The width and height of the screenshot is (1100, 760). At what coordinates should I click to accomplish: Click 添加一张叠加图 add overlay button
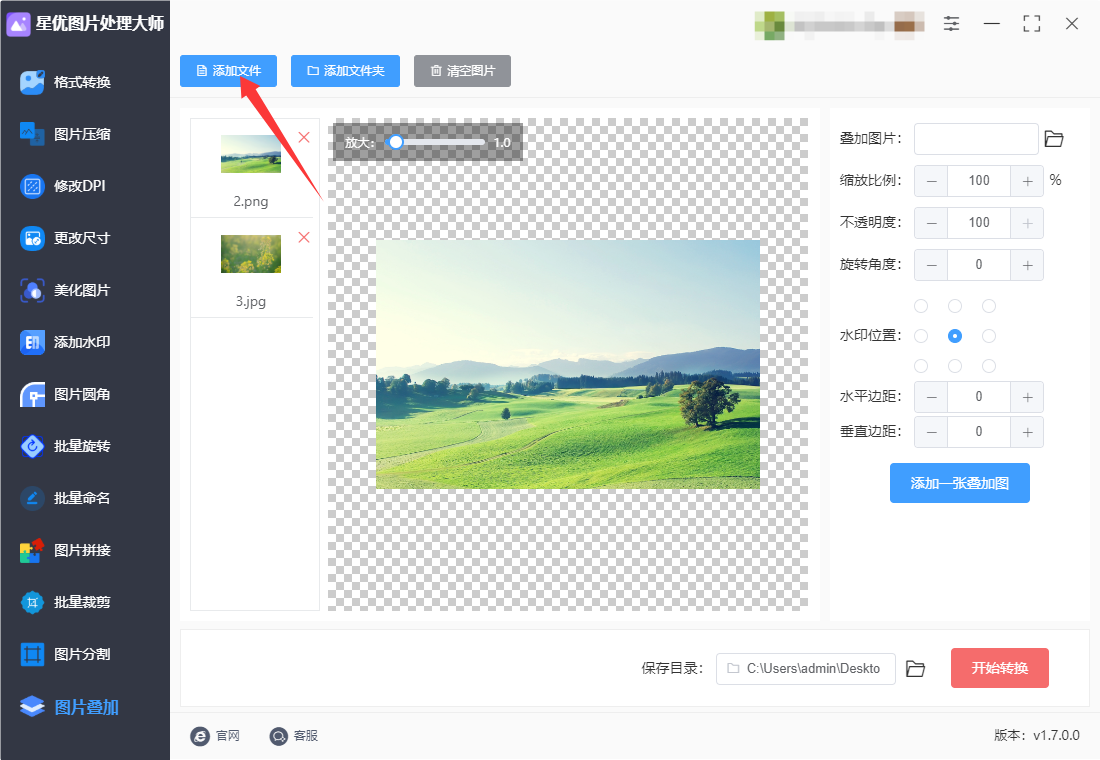(x=960, y=483)
